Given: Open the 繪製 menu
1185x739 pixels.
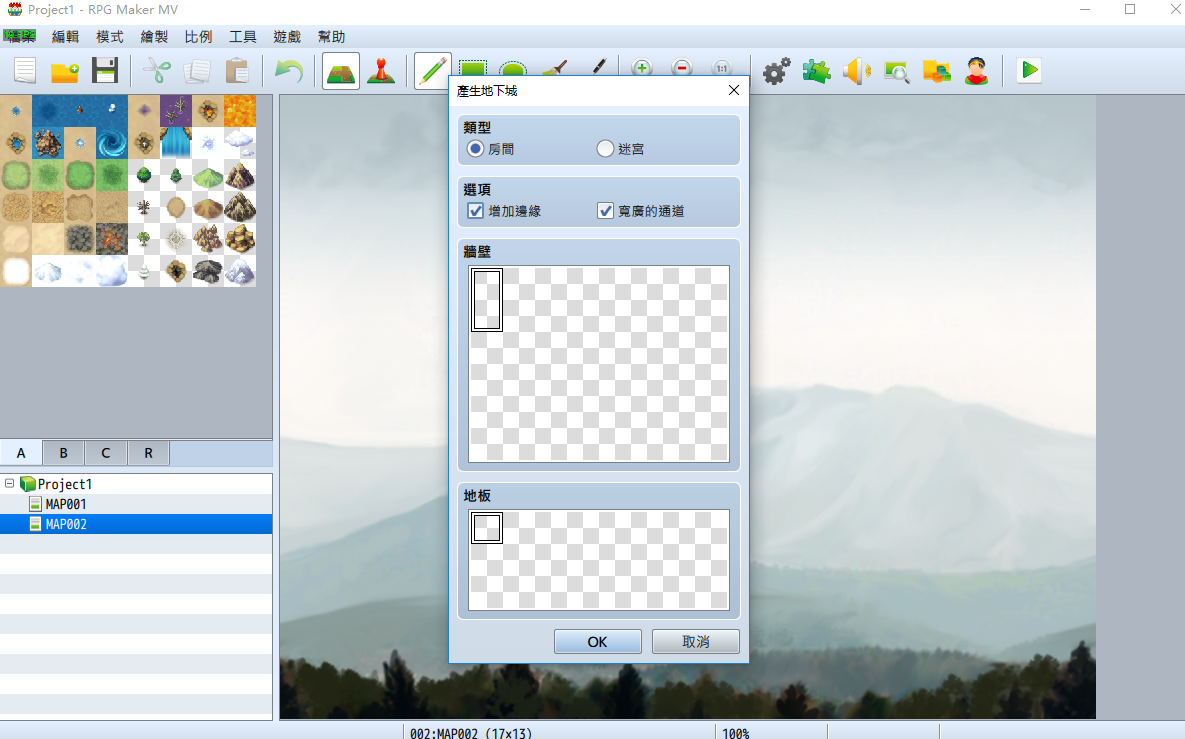Looking at the screenshot, I should (x=154, y=36).
